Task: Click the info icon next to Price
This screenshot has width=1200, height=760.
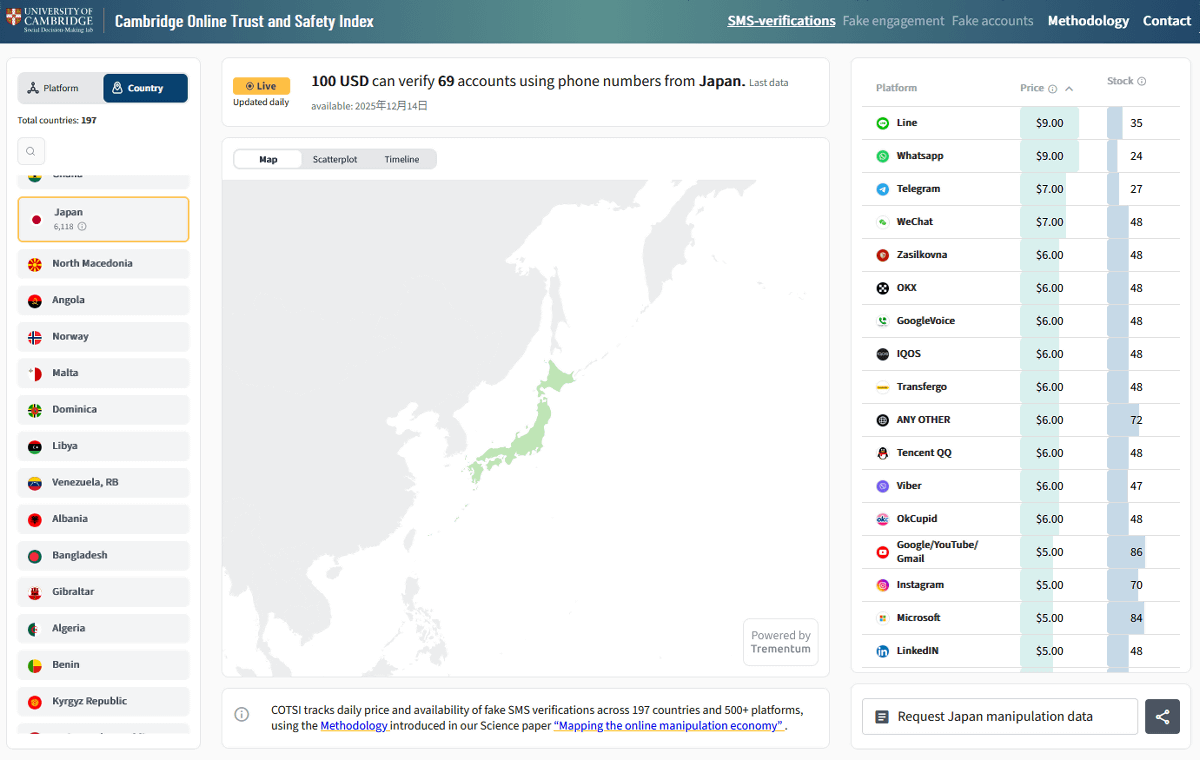Action: pyautogui.click(x=1052, y=89)
